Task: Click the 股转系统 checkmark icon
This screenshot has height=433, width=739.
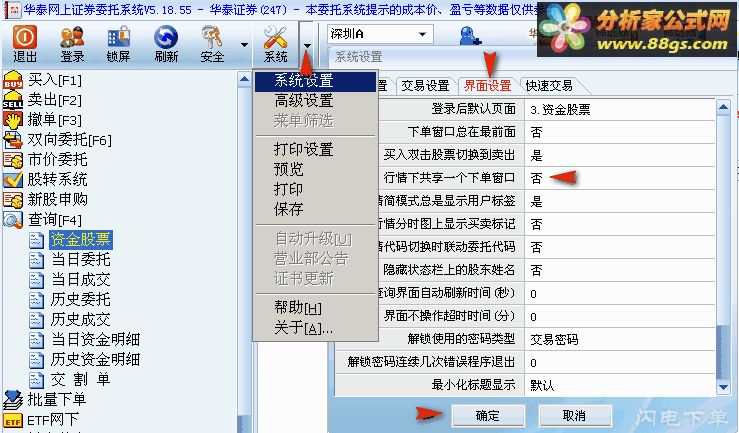Action: point(13,180)
